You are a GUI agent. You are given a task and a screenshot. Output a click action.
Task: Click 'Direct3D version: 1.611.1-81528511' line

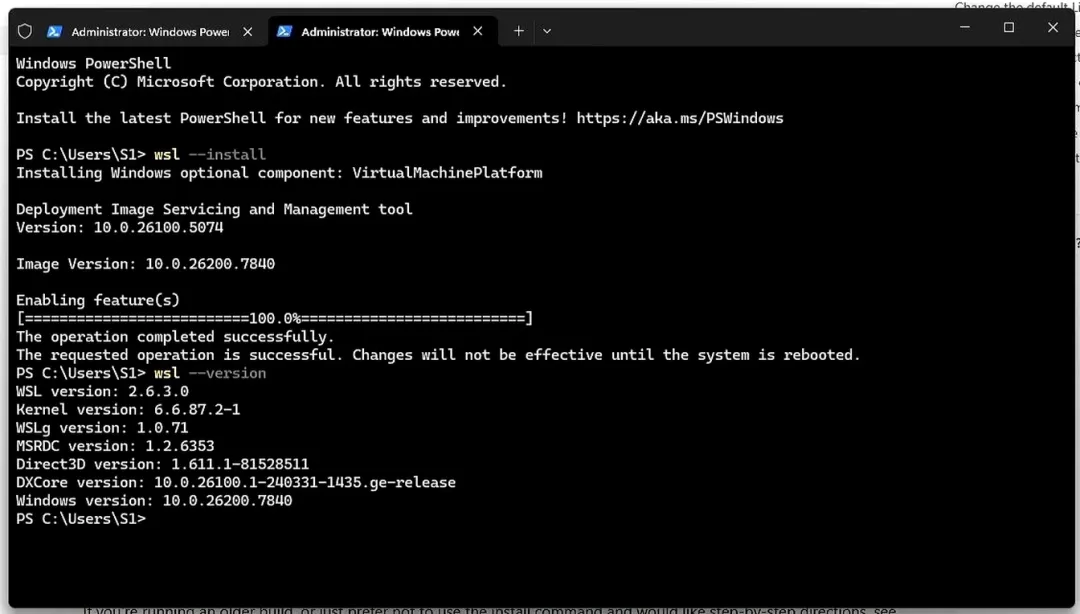coord(163,464)
